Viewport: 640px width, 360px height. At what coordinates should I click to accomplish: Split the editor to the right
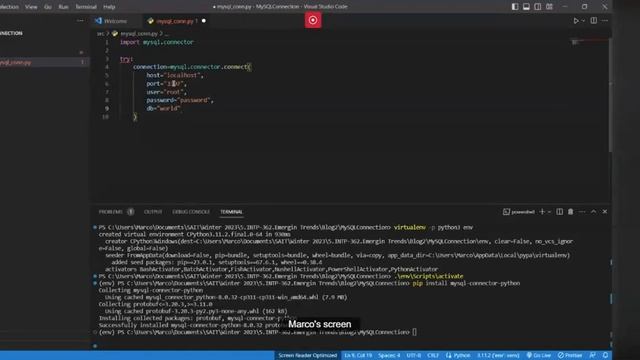tap(593, 21)
